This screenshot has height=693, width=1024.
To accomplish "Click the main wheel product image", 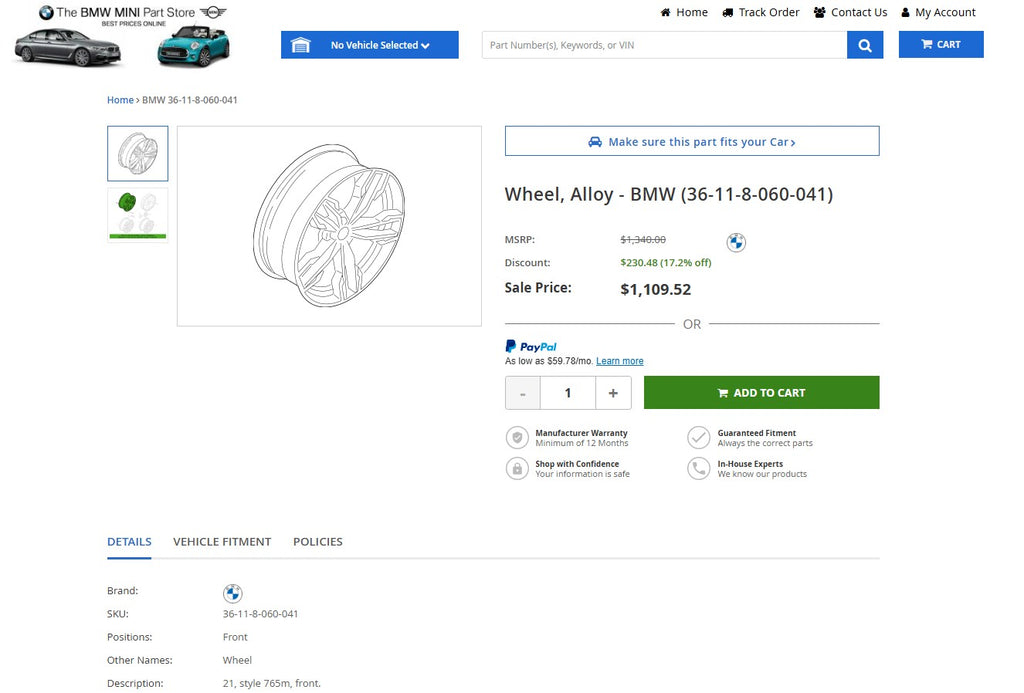I will point(329,226).
